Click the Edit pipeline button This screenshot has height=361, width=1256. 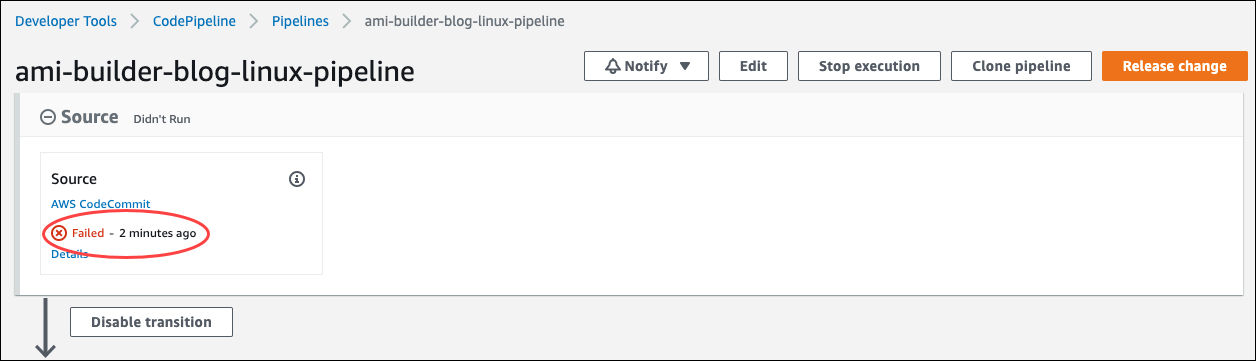(753, 66)
